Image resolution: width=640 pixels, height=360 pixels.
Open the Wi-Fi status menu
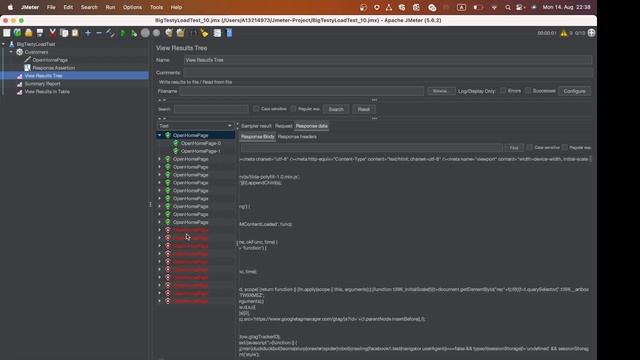tap(494, 7)
